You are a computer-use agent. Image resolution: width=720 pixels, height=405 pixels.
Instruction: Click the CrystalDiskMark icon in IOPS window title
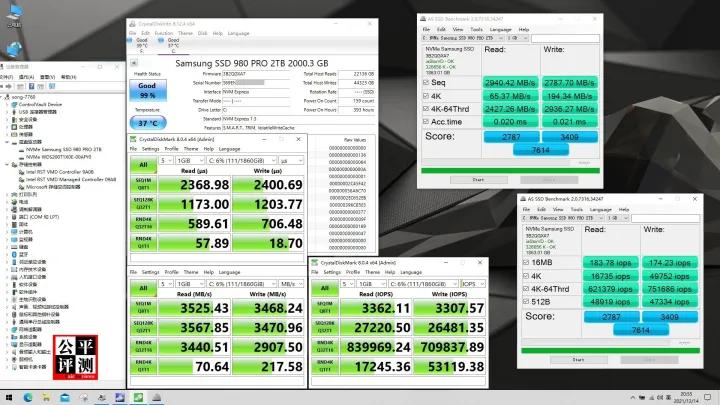pyautogui.click(x=315, y=262)
